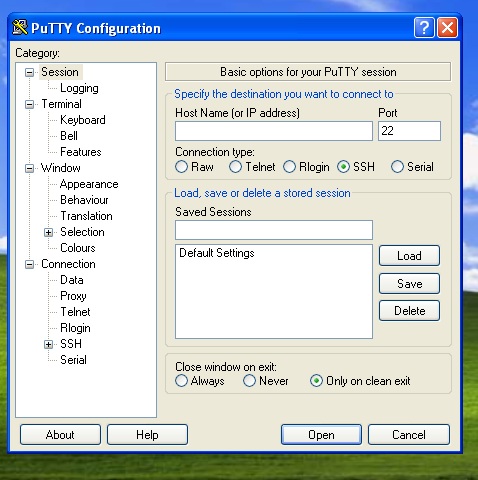This screenshot has width=478, height=480.
Task: Open the Window category
Action: click(x=61, y=168)
